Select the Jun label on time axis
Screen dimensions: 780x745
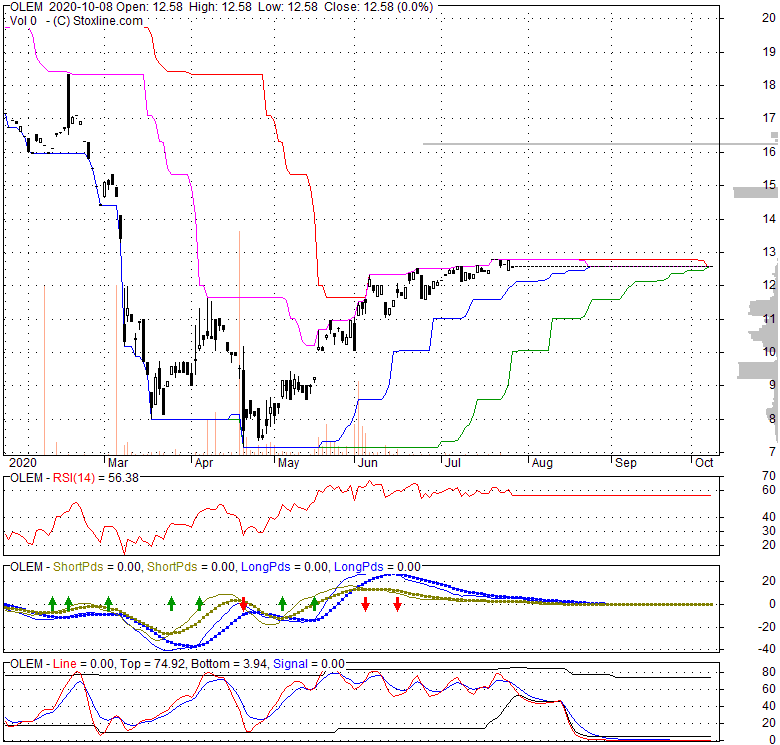[368, 463]
